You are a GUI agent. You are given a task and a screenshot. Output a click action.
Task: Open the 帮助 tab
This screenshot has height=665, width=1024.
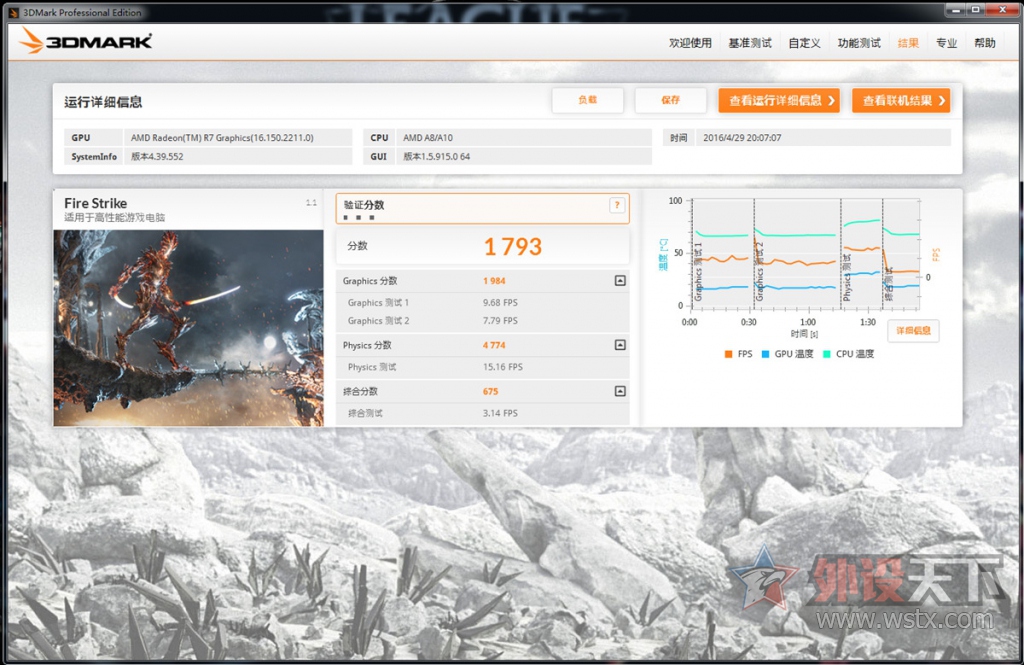tap(984, 43)
